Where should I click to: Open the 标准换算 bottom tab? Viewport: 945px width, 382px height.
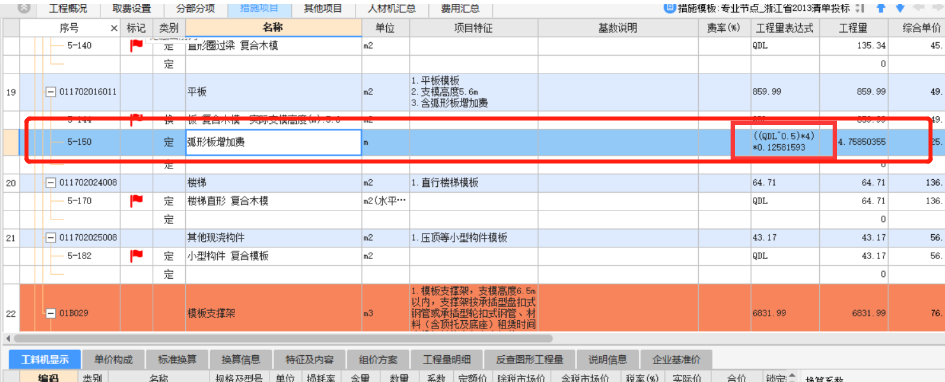(177, 359)
